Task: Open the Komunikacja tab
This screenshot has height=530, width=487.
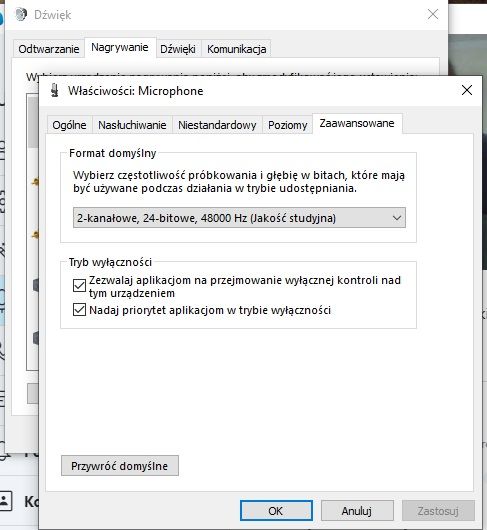Action: [237, 49]
